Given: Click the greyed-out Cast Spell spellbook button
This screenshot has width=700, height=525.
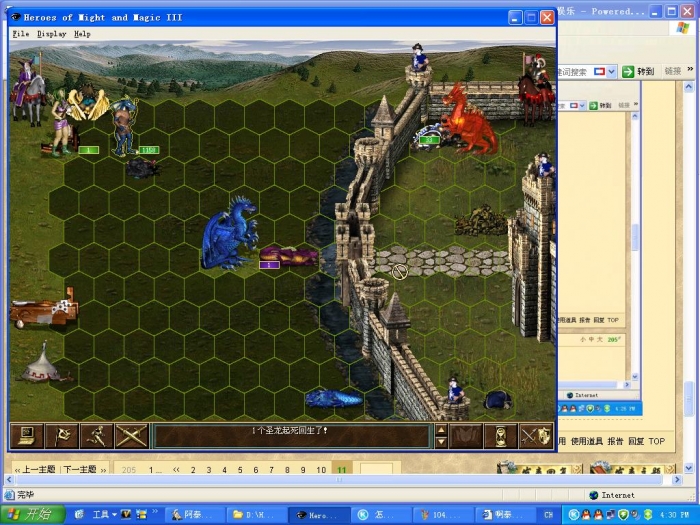Looking at the screenshot, I should click(x=466, y=436).
